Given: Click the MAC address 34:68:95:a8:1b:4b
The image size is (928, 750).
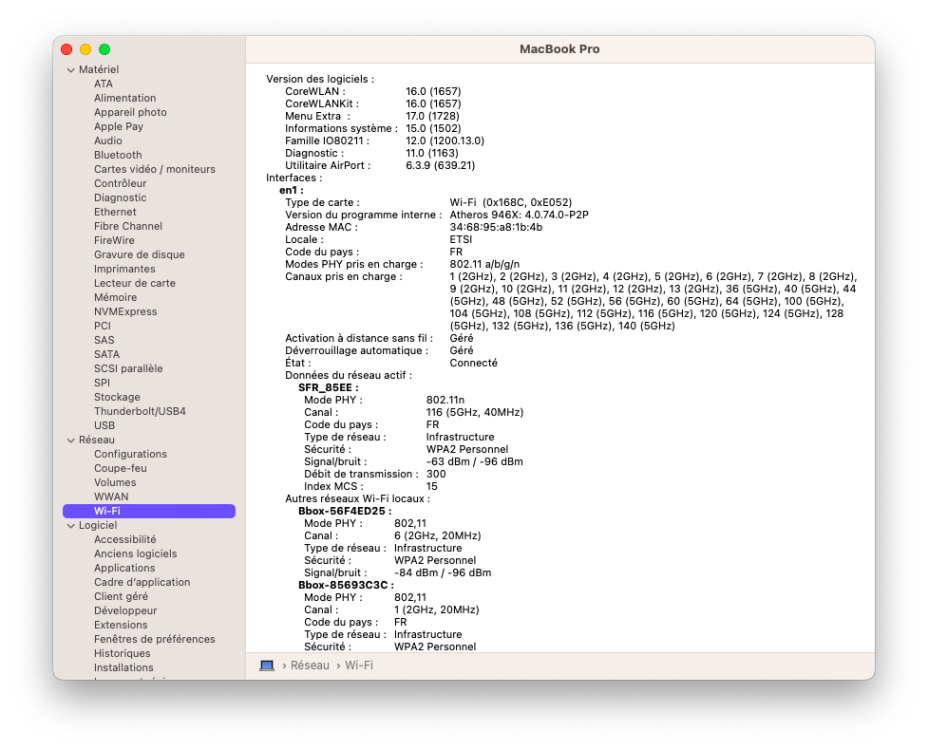Looking at the screenshot, I should 496,227.
